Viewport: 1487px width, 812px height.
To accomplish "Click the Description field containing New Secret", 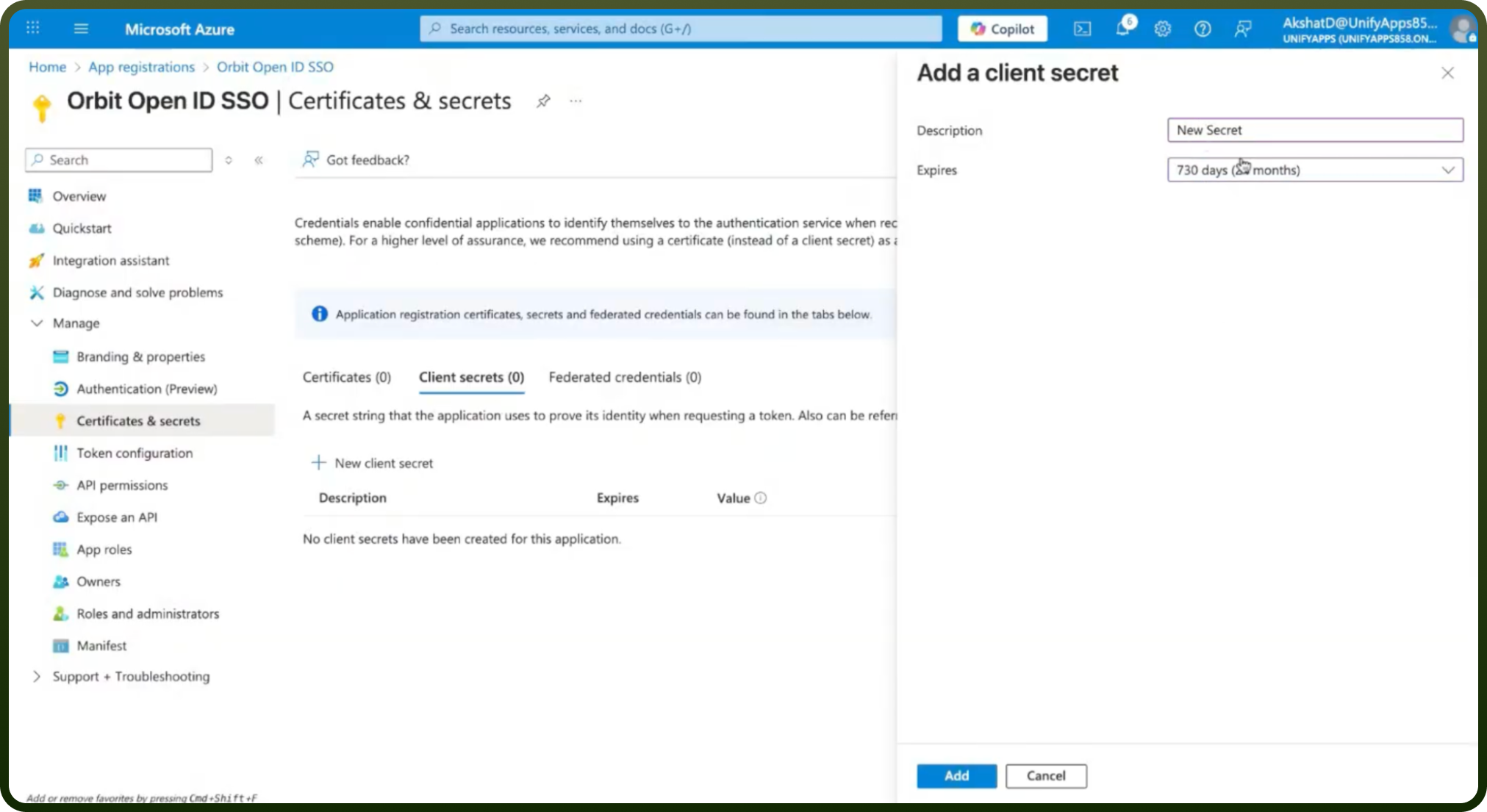I will [1315, 130].
